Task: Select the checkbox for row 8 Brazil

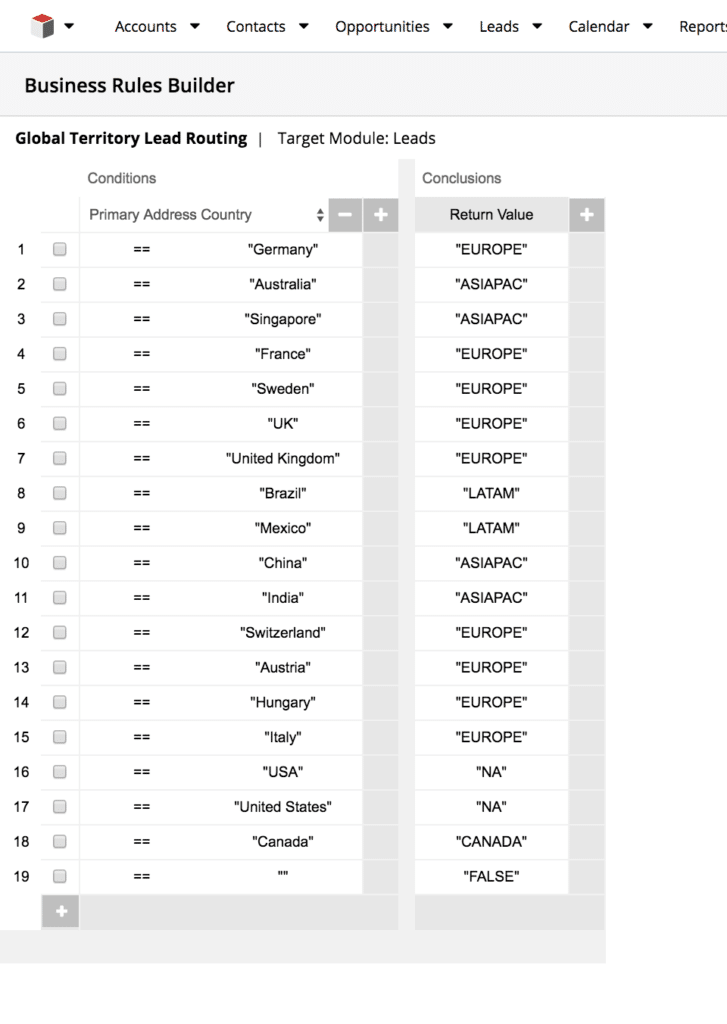Action: [x=59, y=493]
